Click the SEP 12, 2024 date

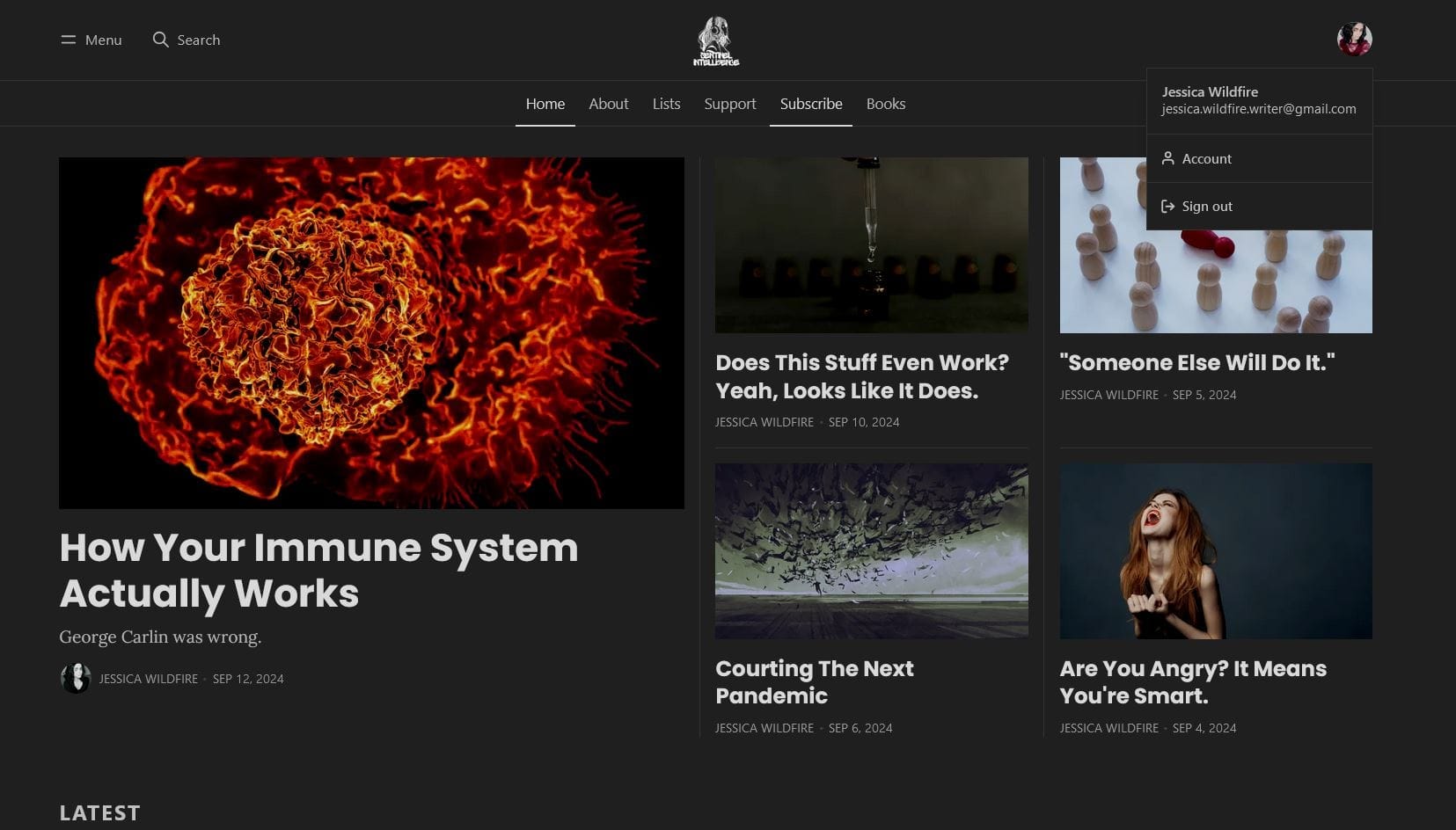248,679
